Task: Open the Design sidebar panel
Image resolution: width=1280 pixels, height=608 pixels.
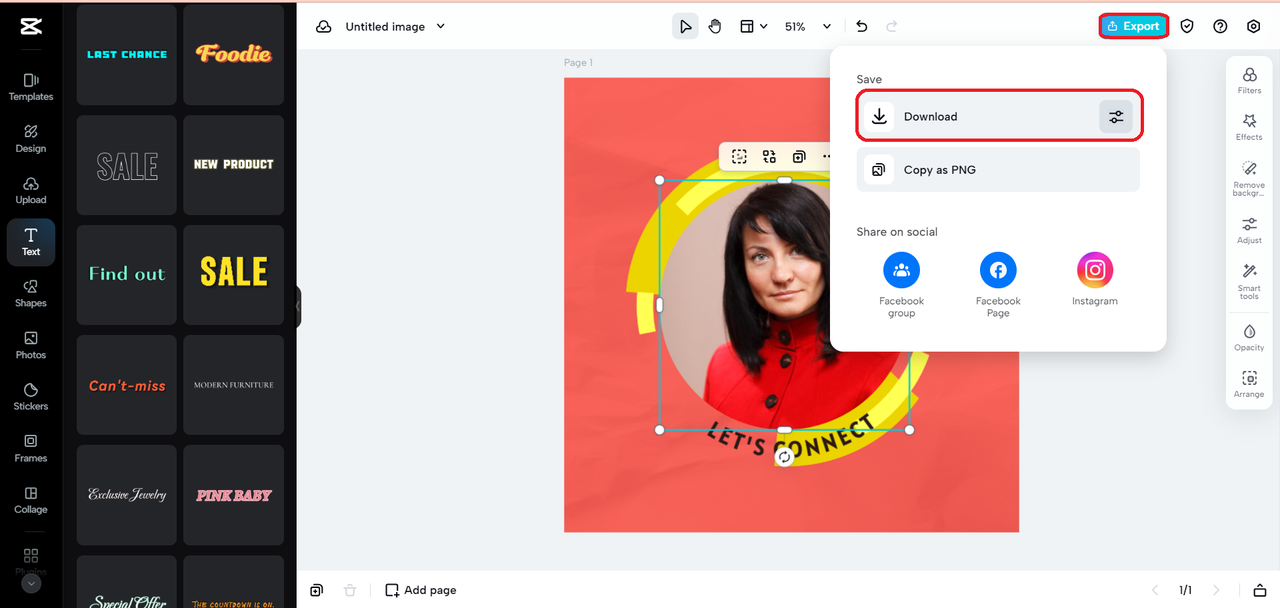Action: tap(31, 139)
